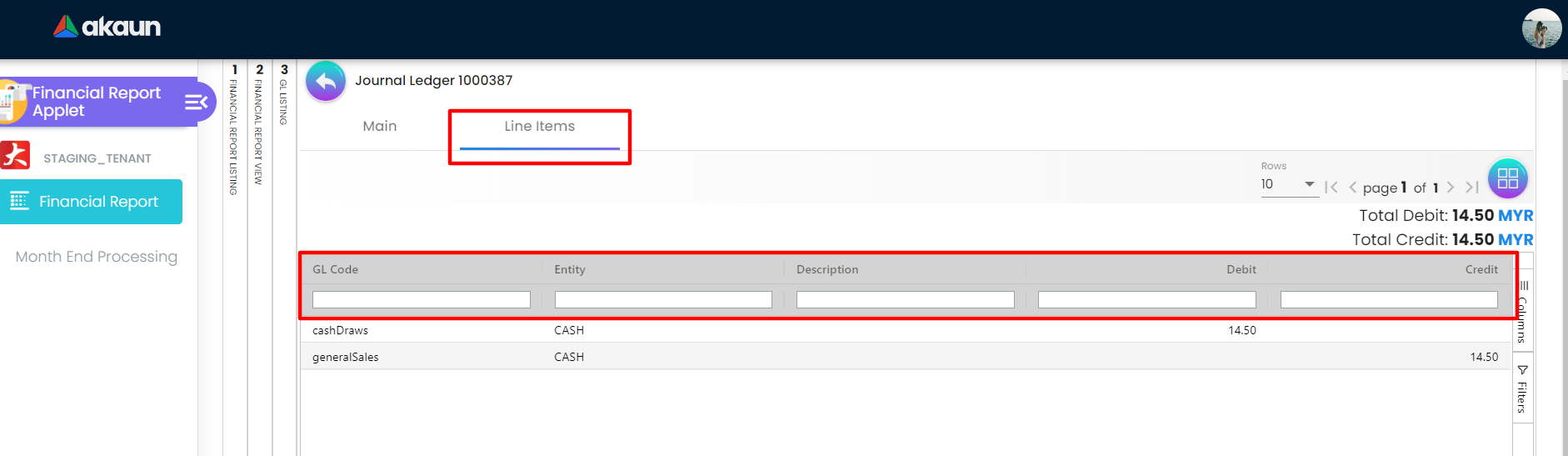Switch to the Line Items tab

[539, 126]
